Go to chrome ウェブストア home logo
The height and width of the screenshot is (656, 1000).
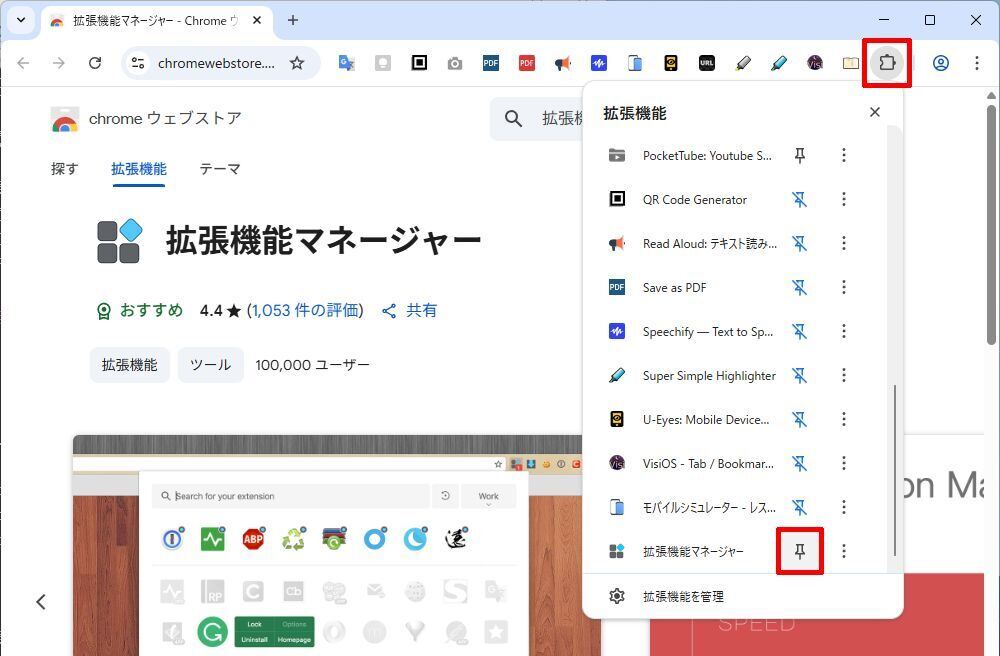(x=146, y=119)
